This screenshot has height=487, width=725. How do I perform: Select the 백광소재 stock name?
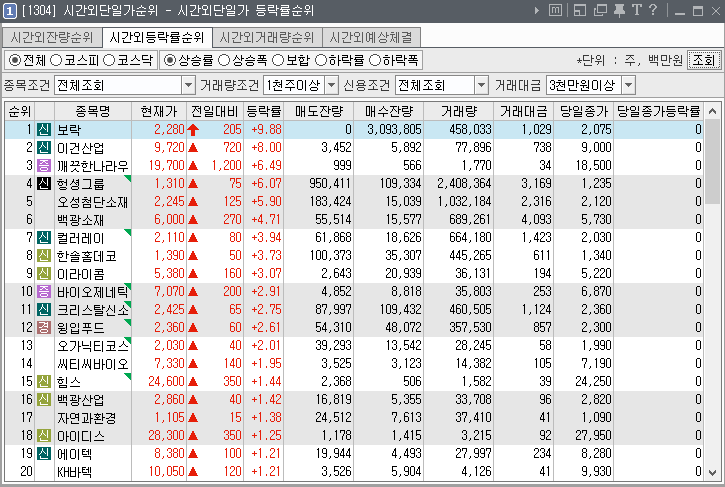(81, 220)
